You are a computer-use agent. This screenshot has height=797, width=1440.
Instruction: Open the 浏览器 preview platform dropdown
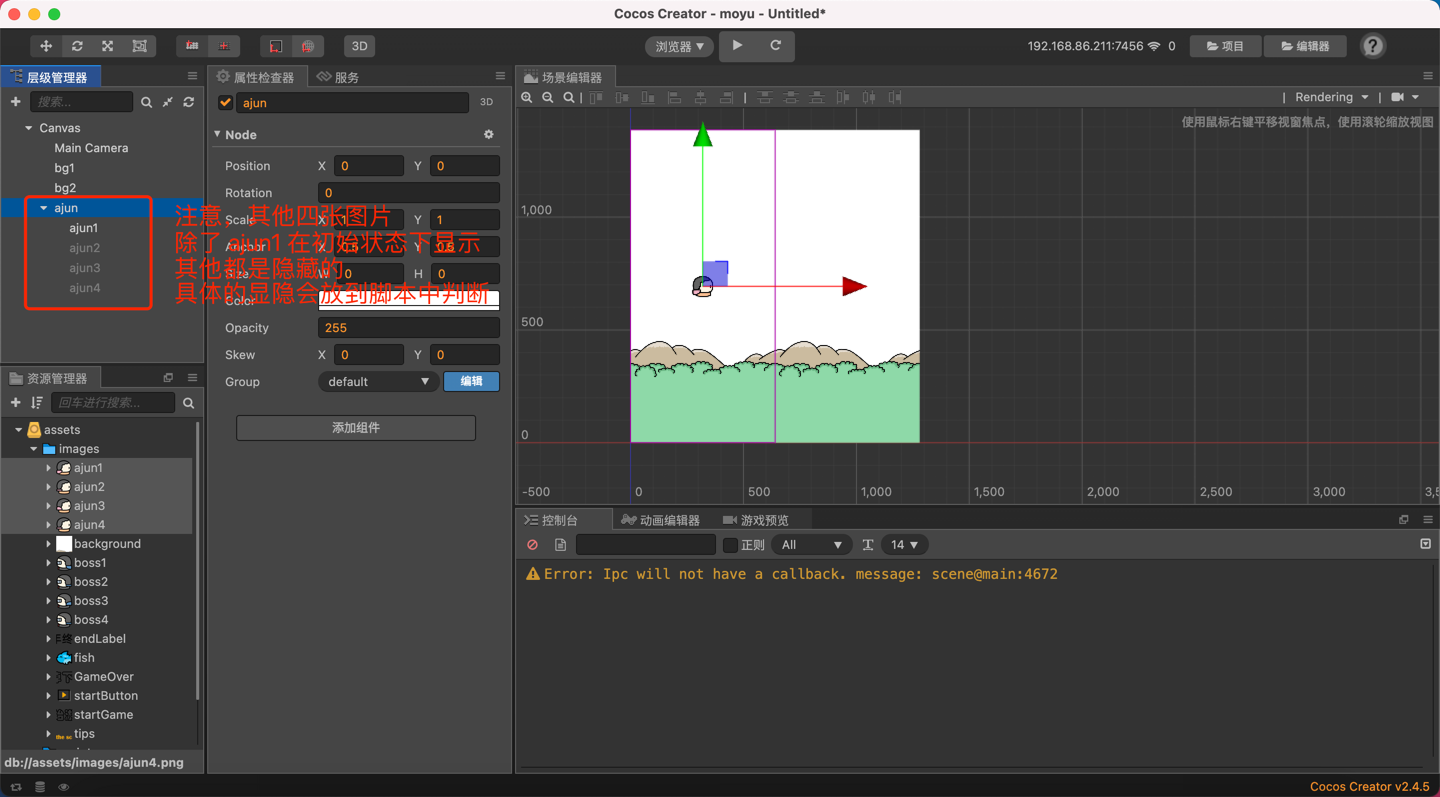pos(680,46)
